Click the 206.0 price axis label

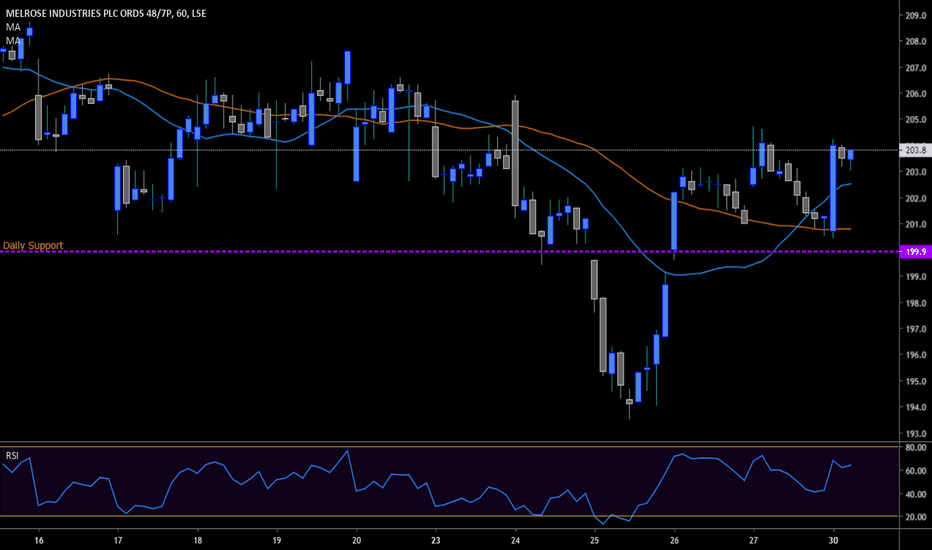[915, 94]
